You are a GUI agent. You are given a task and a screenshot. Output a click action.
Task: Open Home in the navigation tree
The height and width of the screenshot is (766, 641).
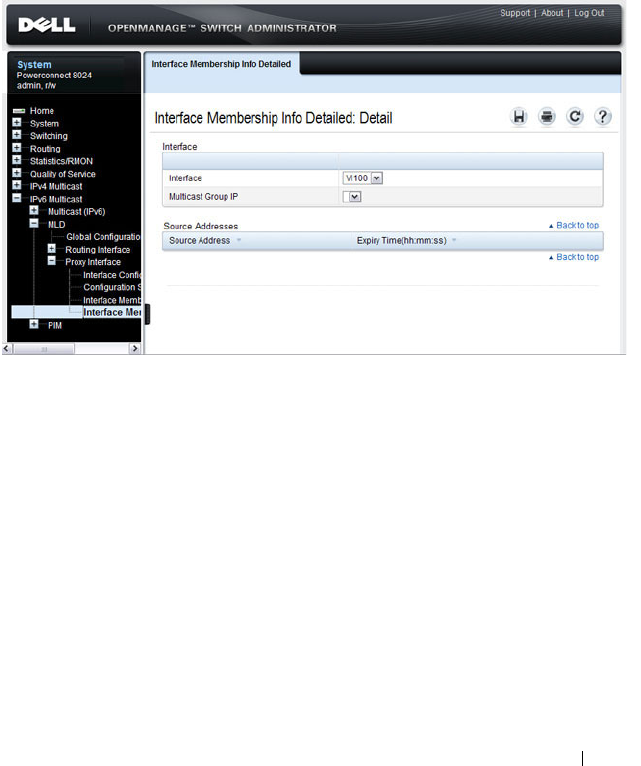point(42,111)
